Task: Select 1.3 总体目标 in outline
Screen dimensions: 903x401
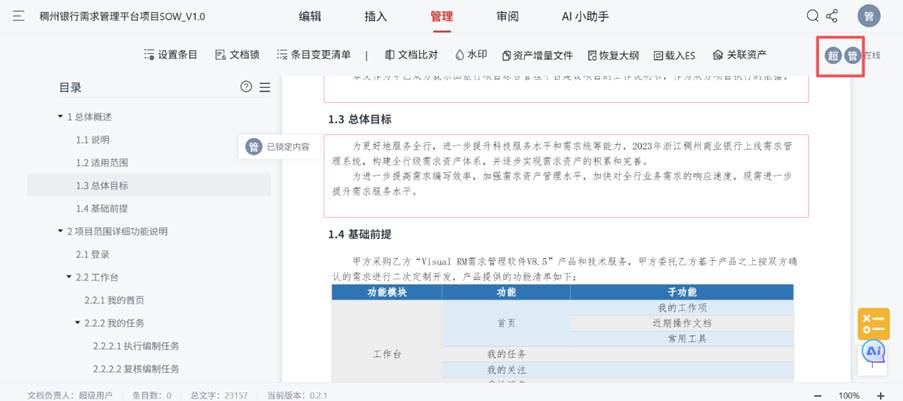Action: point(102,186)
